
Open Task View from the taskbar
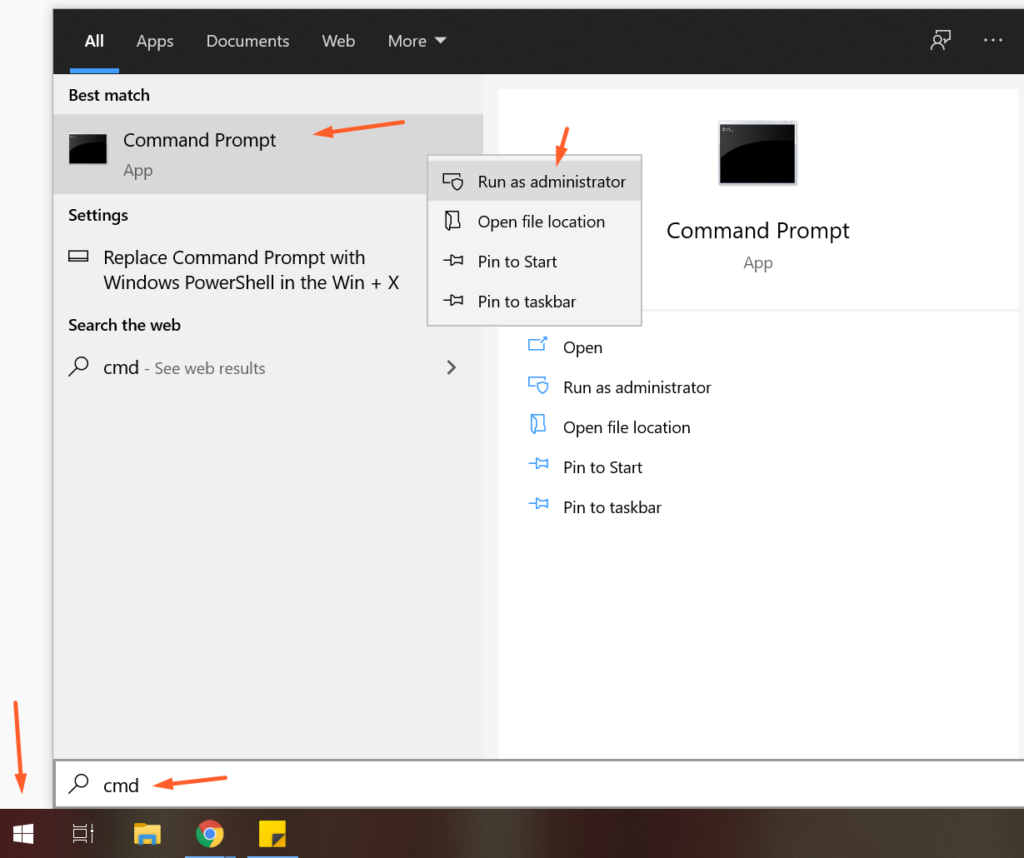[83, 834]
